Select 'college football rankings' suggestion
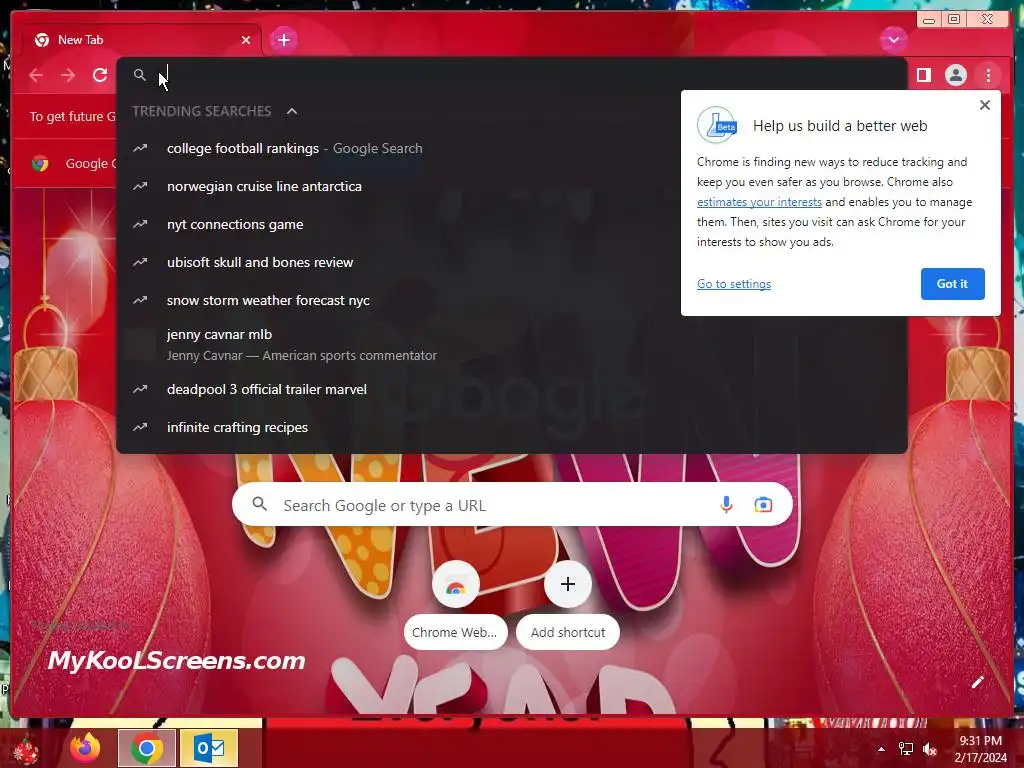The width and height of the screenshot is (1024, 768). tap(512, 148)
